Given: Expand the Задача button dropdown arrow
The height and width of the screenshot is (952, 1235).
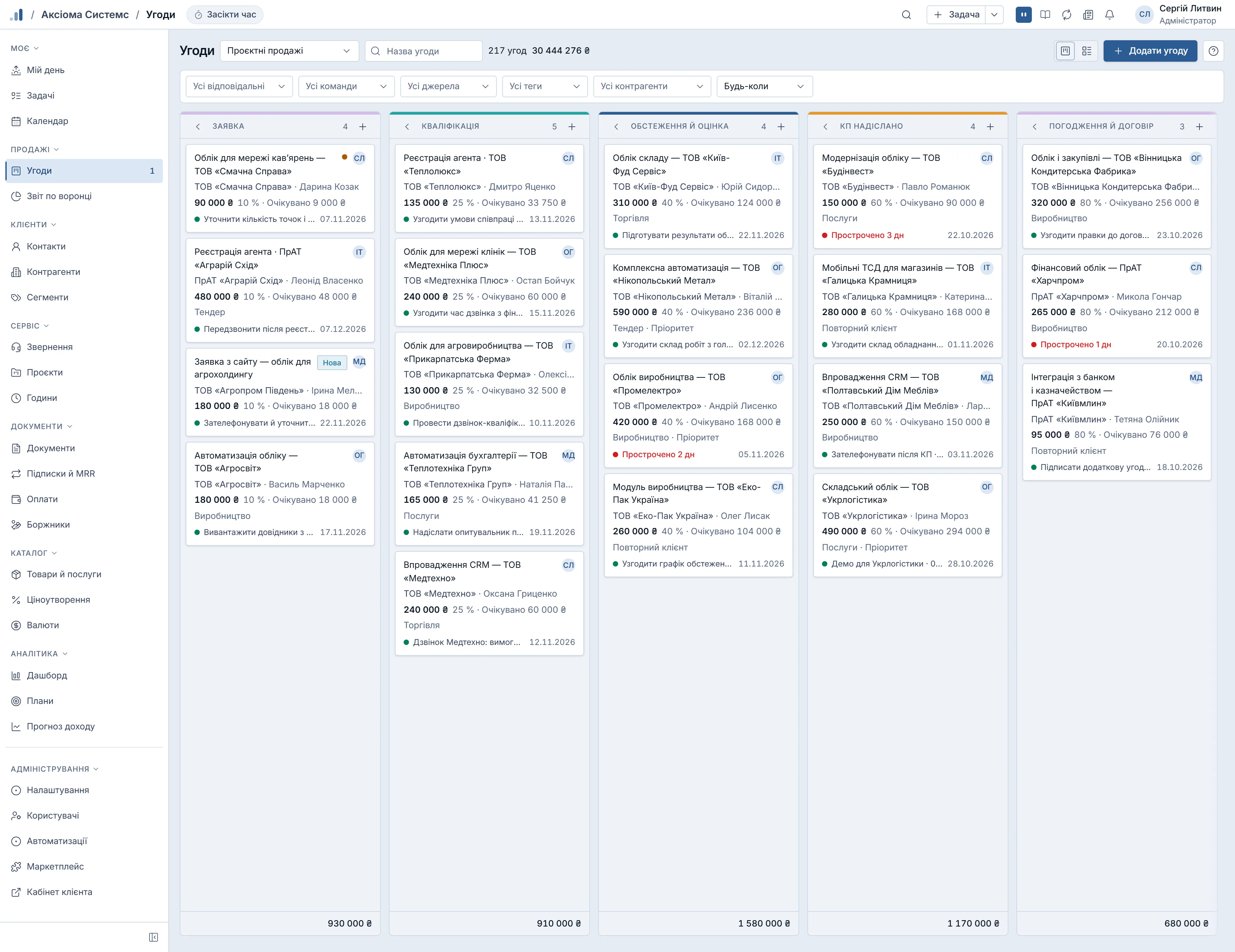Looking at the screenshot, I should [994, 15].
